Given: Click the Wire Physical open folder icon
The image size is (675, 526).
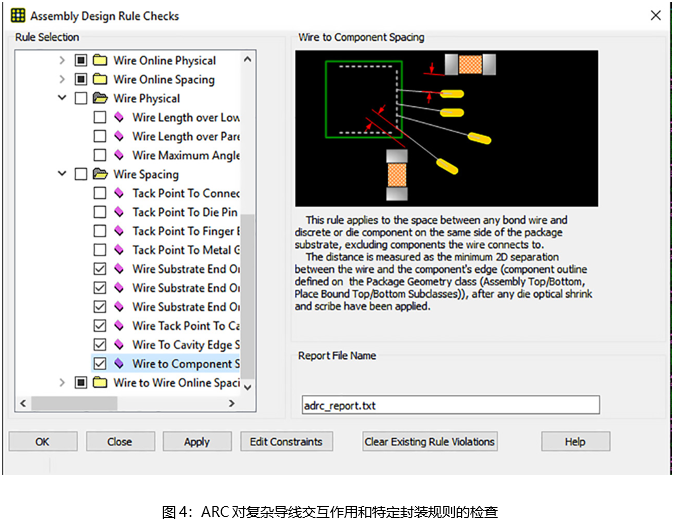Looking at the screenshot, I should [100, 98].
